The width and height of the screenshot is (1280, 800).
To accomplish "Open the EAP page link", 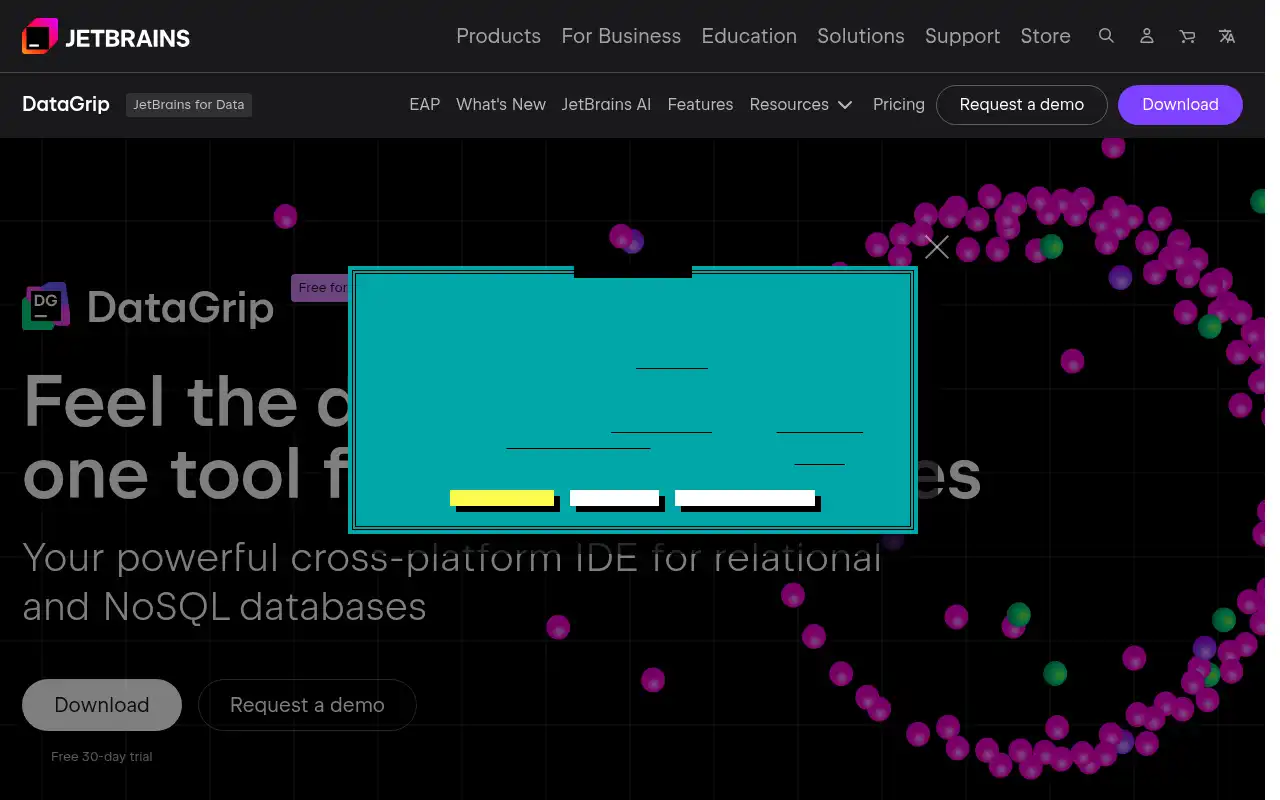I will pos(425,104).
